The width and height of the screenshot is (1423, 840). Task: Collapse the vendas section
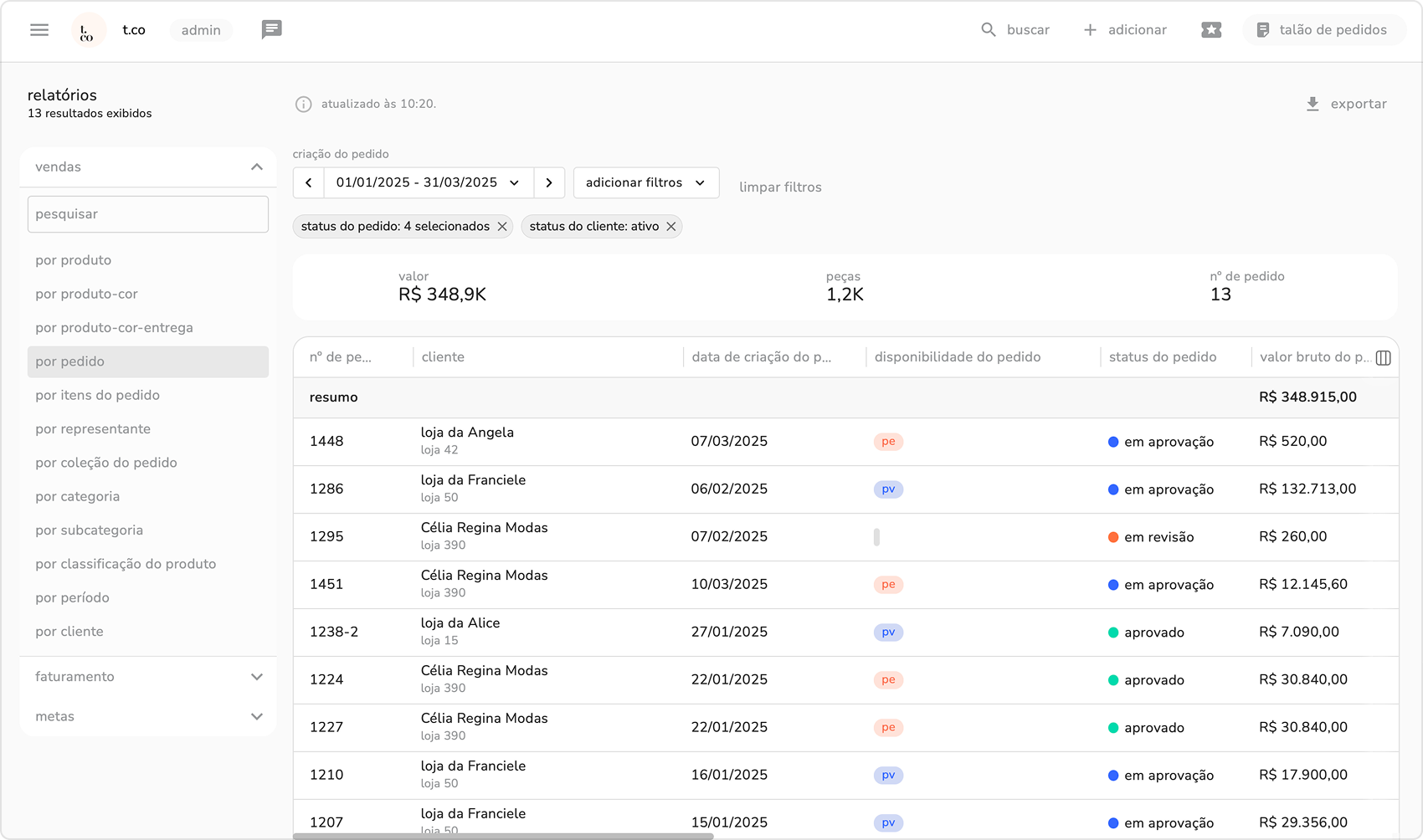[256, 167]
